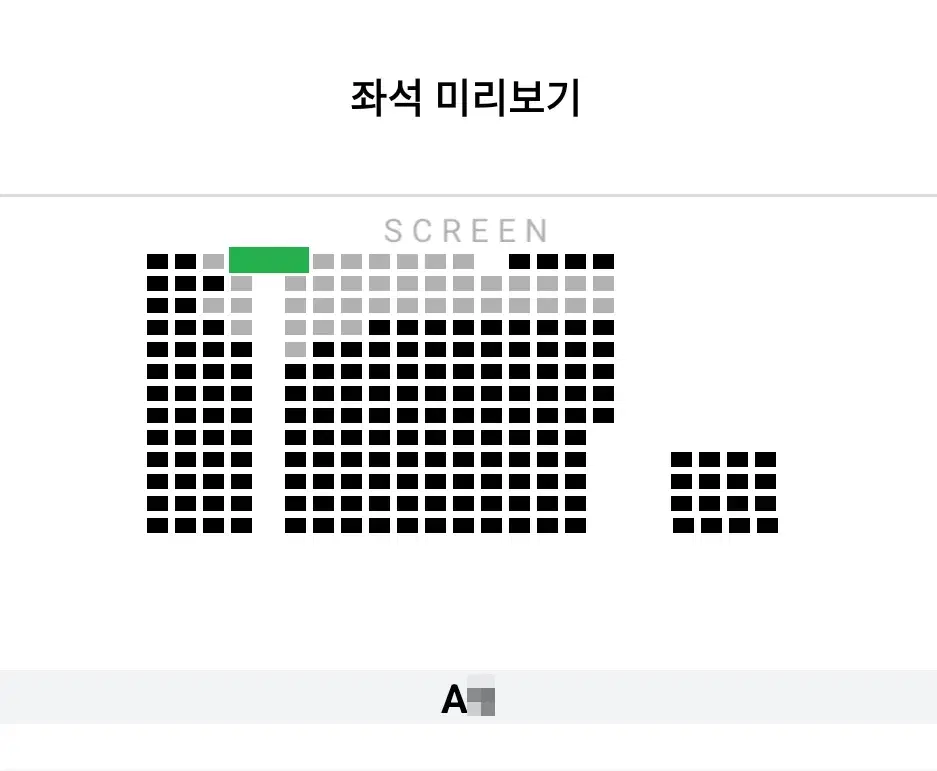The image size is (937, 771).
Task: Select the rightmost gray seat in the second row
Action: pyautogui.click(x=604, y=283)
